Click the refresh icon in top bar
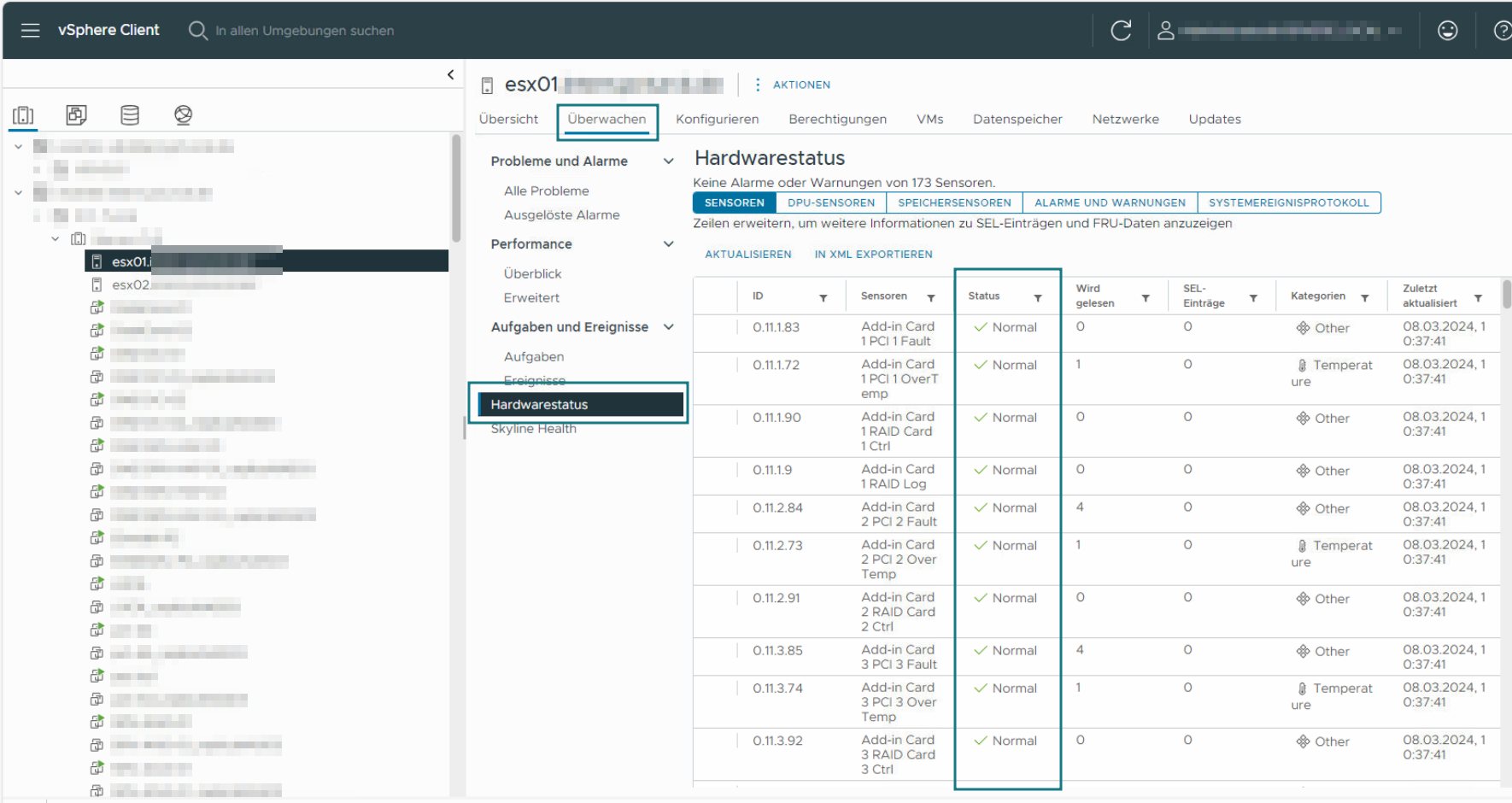Viewport: 1512px width, 803px height. 1121,31
